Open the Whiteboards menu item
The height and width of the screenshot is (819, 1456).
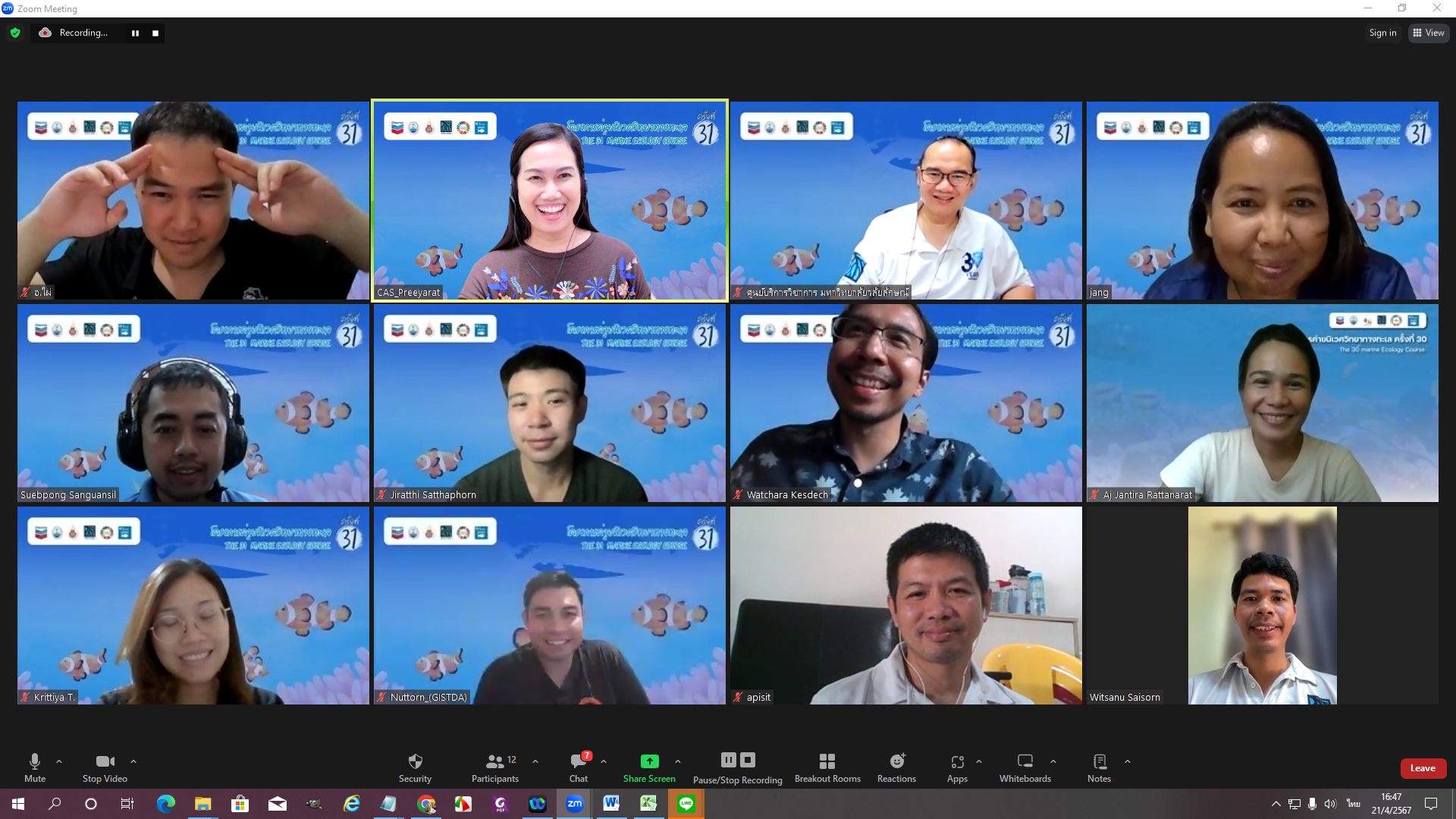point(1025,767)
